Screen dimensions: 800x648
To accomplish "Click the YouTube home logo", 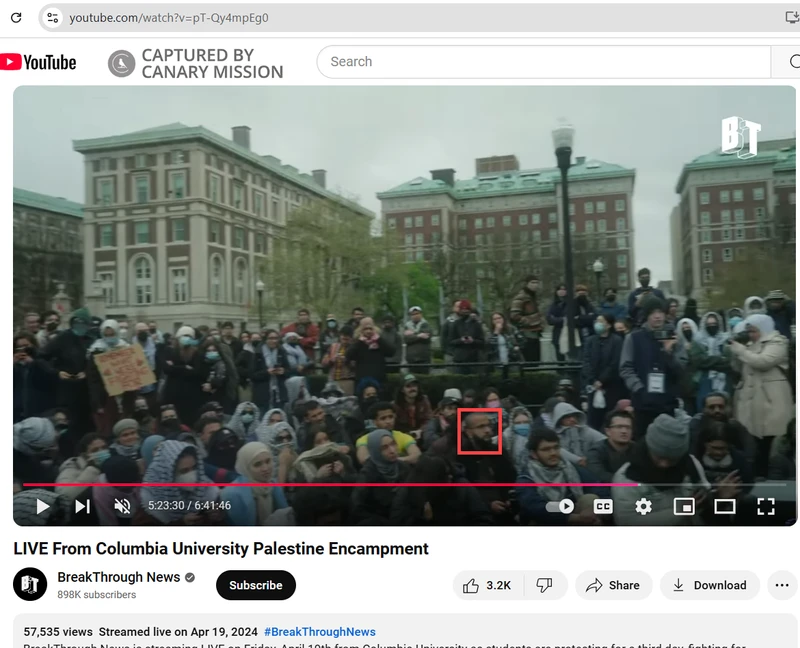I will [x=39, y=62].
